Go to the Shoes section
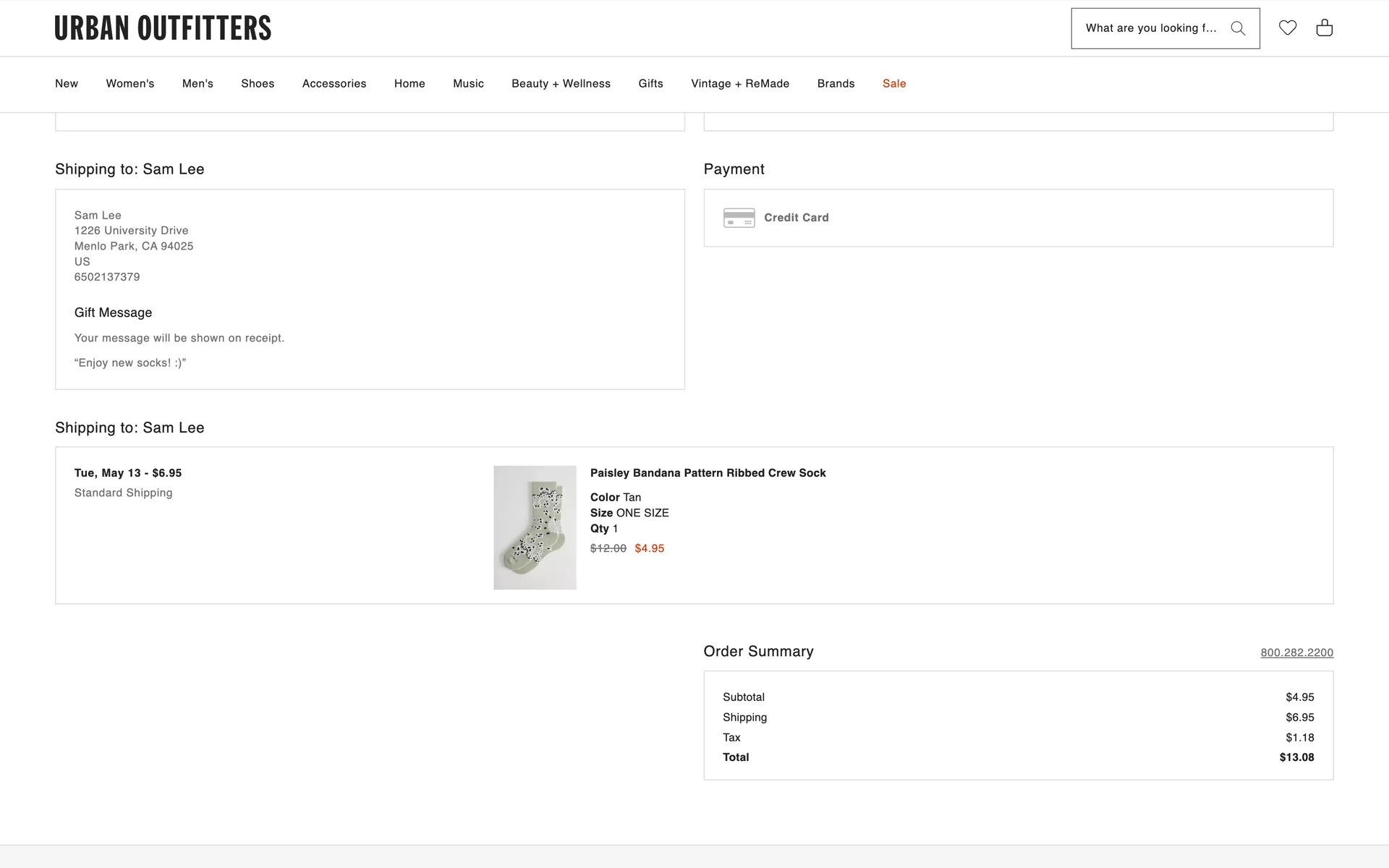Viewport: 1389px width, 868px height. click(x=258, y=84)
